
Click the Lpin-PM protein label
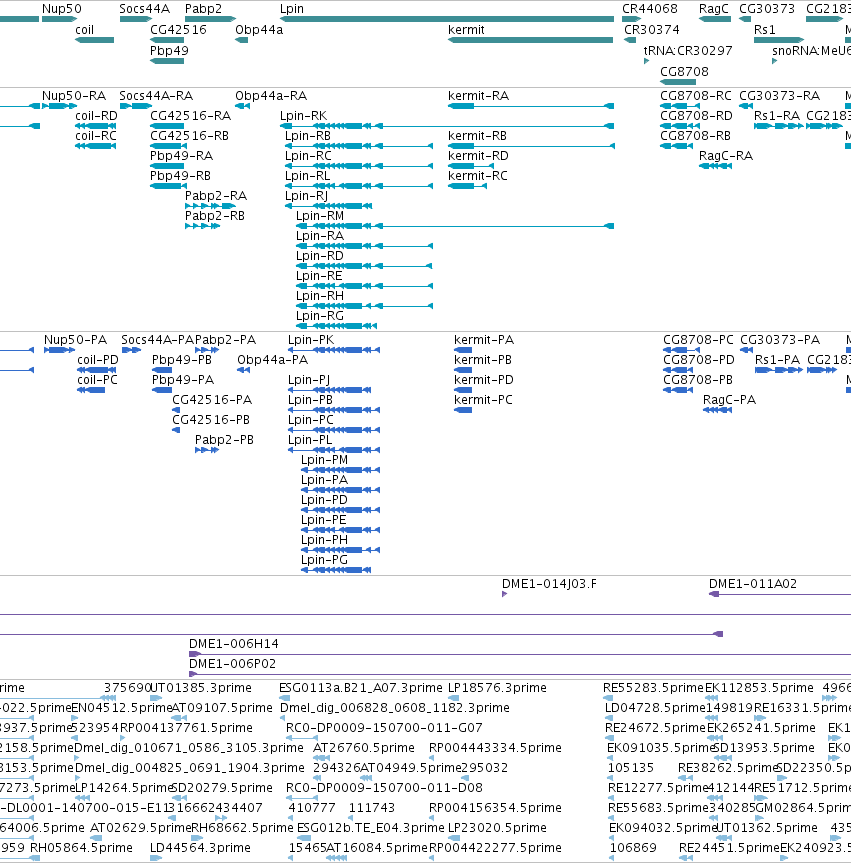tap(324, 460)
